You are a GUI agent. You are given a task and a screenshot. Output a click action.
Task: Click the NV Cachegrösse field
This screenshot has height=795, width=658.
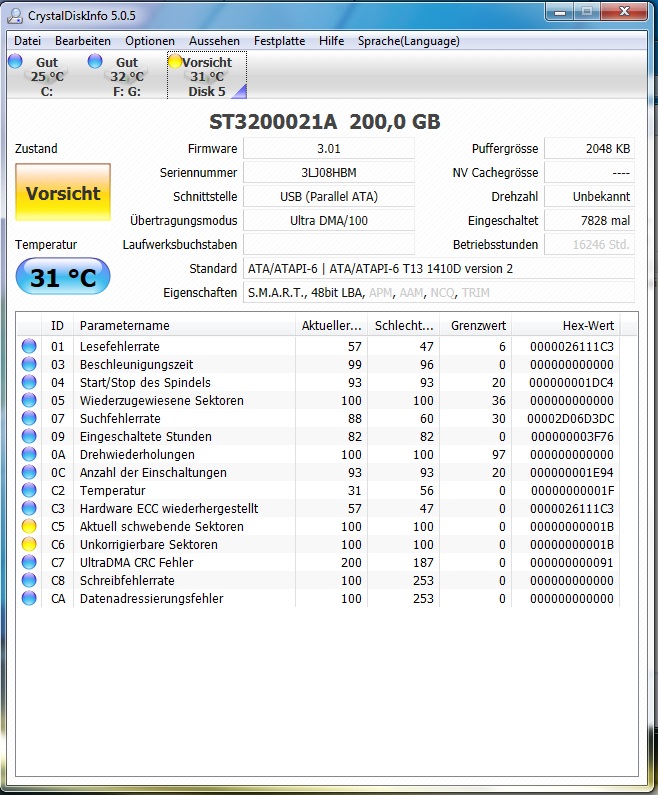point(590,172)
